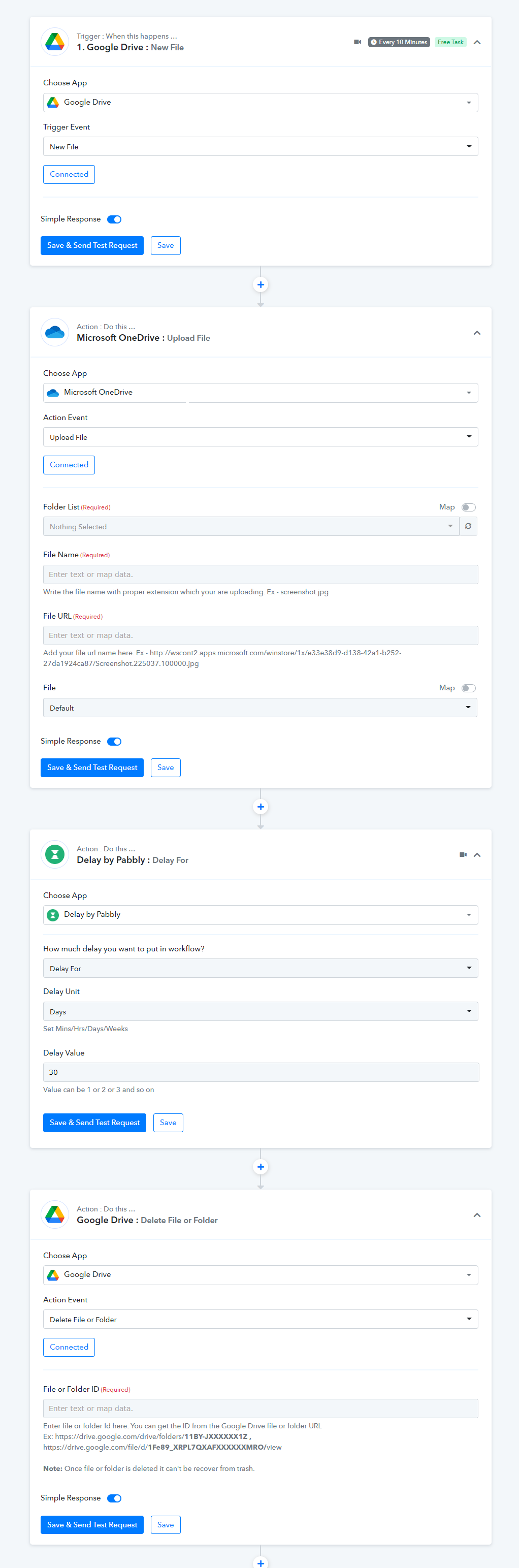Click the File Name input field

[x=261, y=574]
